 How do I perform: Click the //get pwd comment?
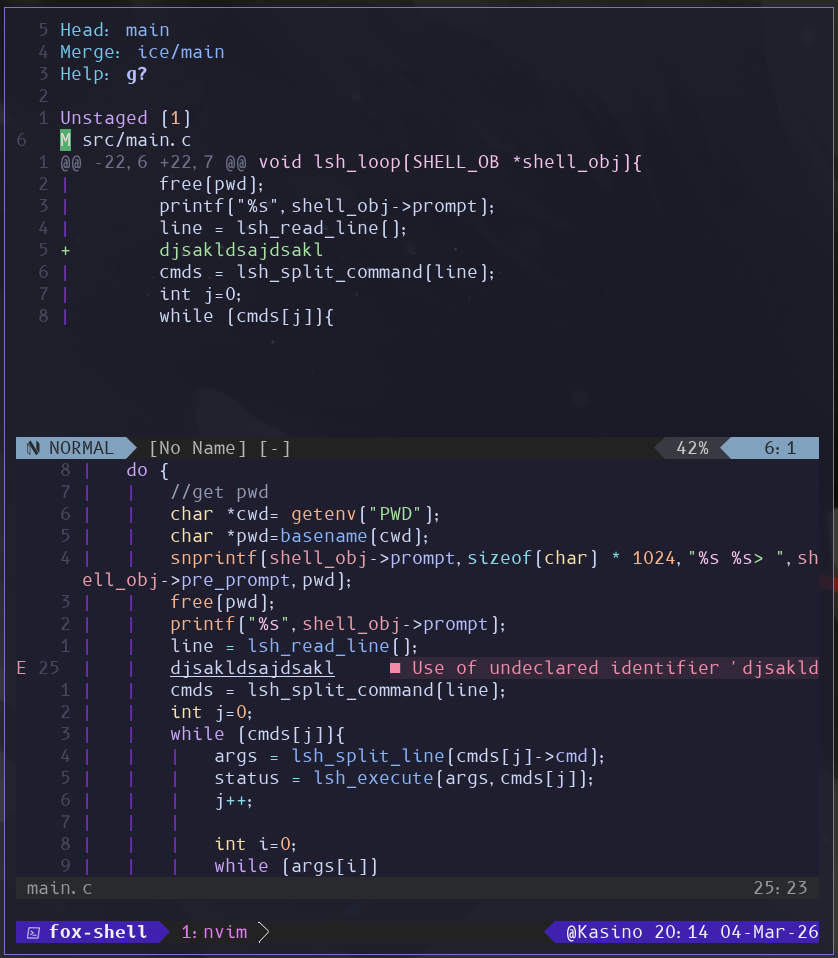219,492
